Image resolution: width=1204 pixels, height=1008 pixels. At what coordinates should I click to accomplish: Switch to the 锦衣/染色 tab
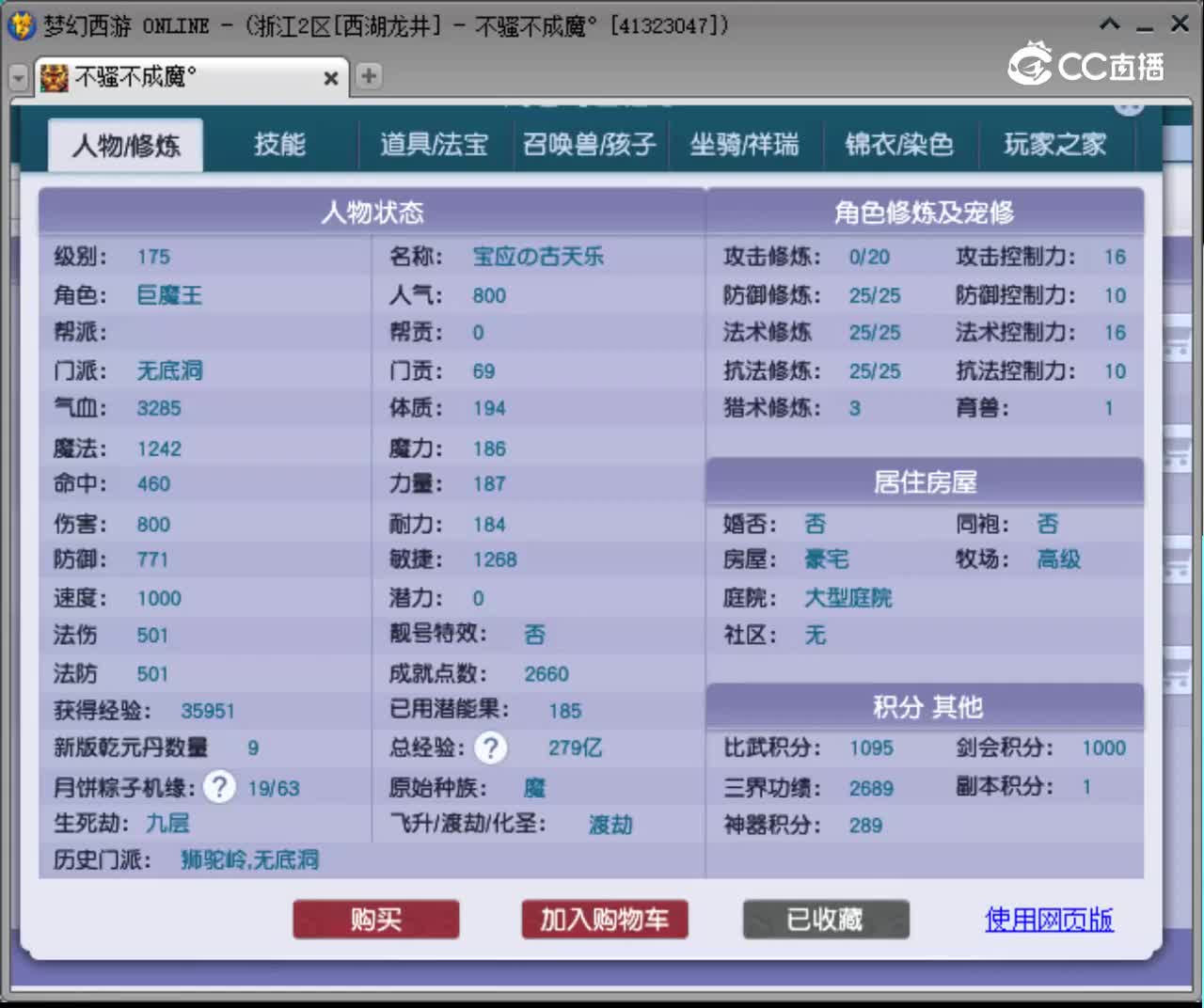click(x=899, y=145)
